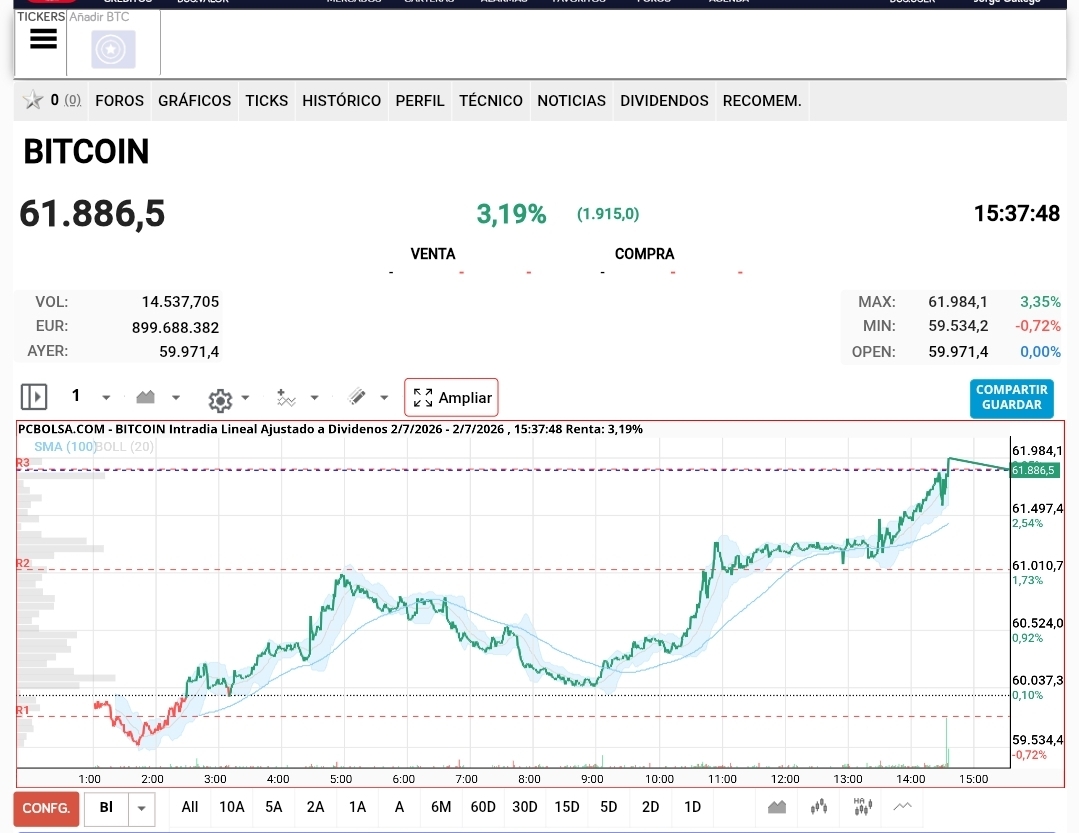This screenshot has width=1079, height=833.
Task: Click the AYER value 59.971,4
Action: click(189, 351)
